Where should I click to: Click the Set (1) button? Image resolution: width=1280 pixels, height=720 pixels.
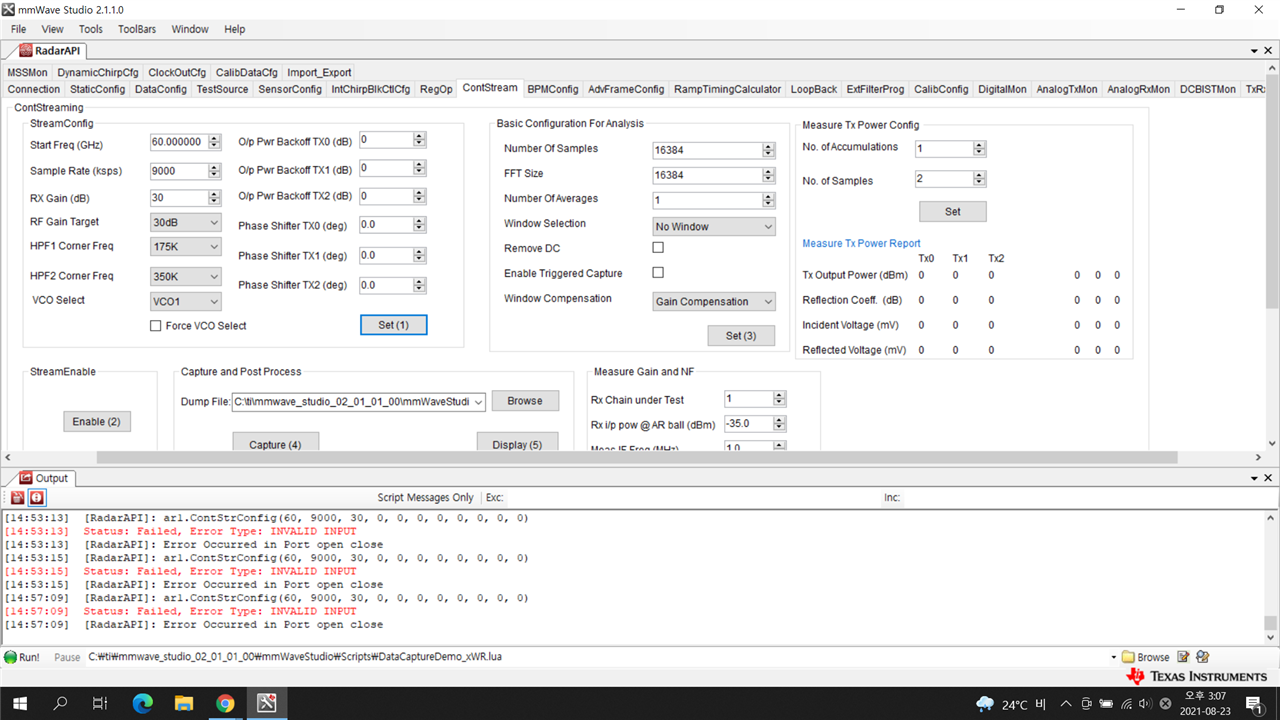coord(394,325)
